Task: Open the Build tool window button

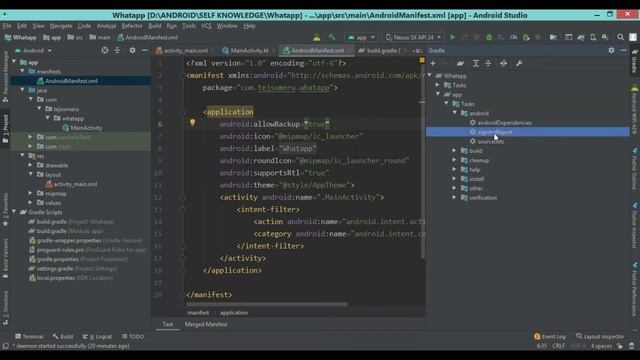Action: (x=63, y=337)
